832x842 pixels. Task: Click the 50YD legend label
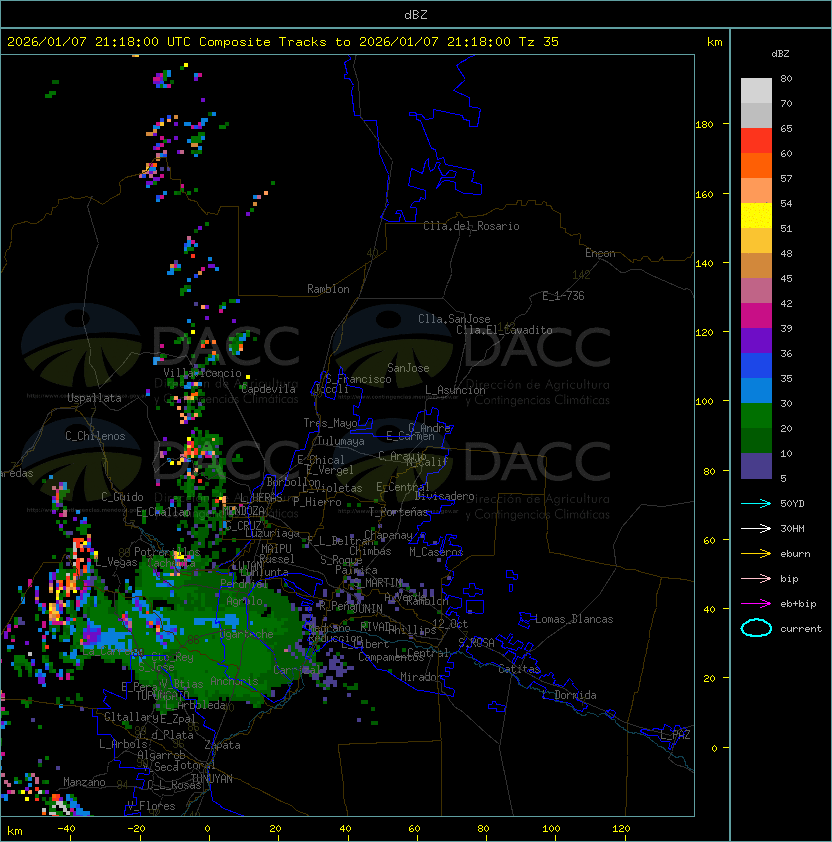click(792, 504)
